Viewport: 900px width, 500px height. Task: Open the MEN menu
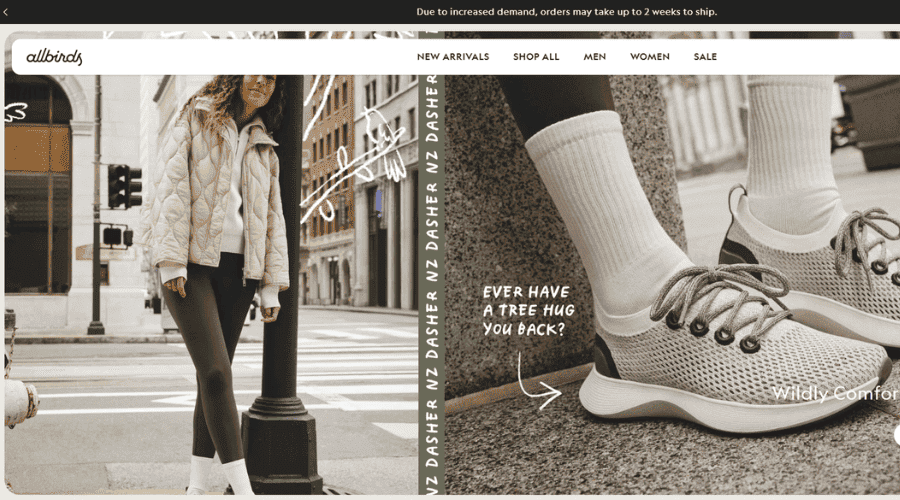(x=595, y=57)
